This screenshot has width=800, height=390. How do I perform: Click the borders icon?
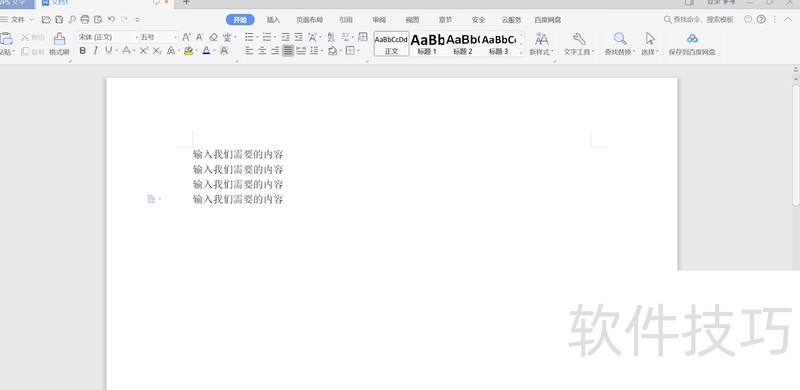(350, 51)
